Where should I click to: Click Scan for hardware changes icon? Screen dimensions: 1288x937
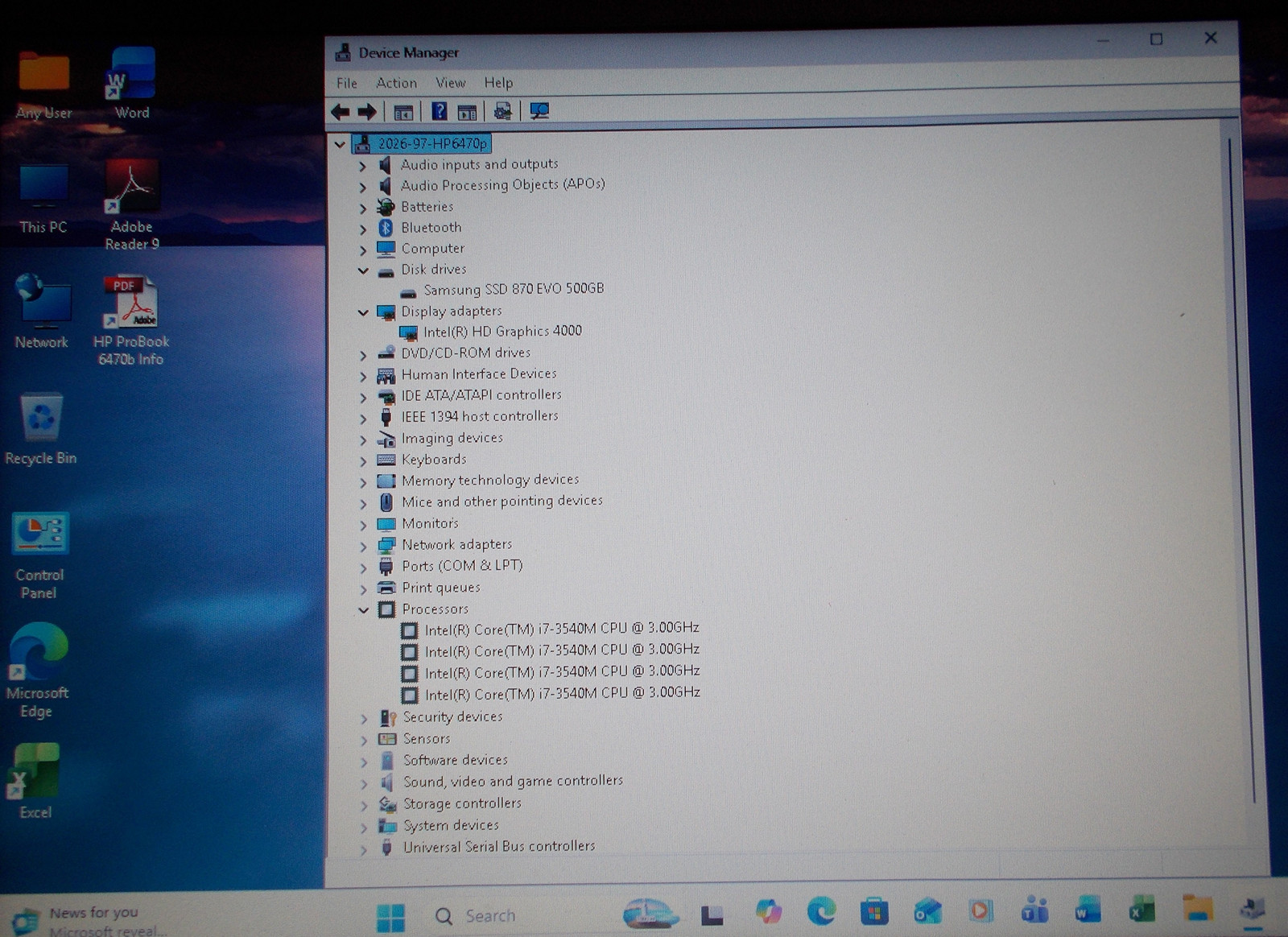coord(539,111)
